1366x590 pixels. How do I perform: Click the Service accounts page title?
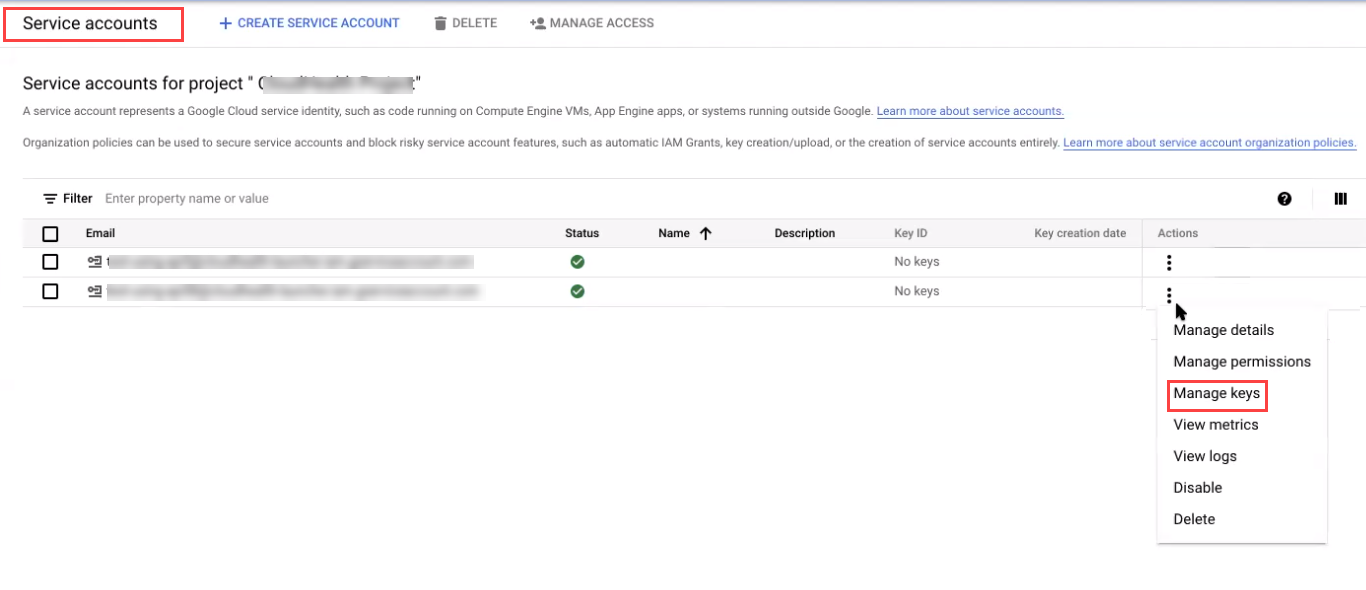click(90, 24)
